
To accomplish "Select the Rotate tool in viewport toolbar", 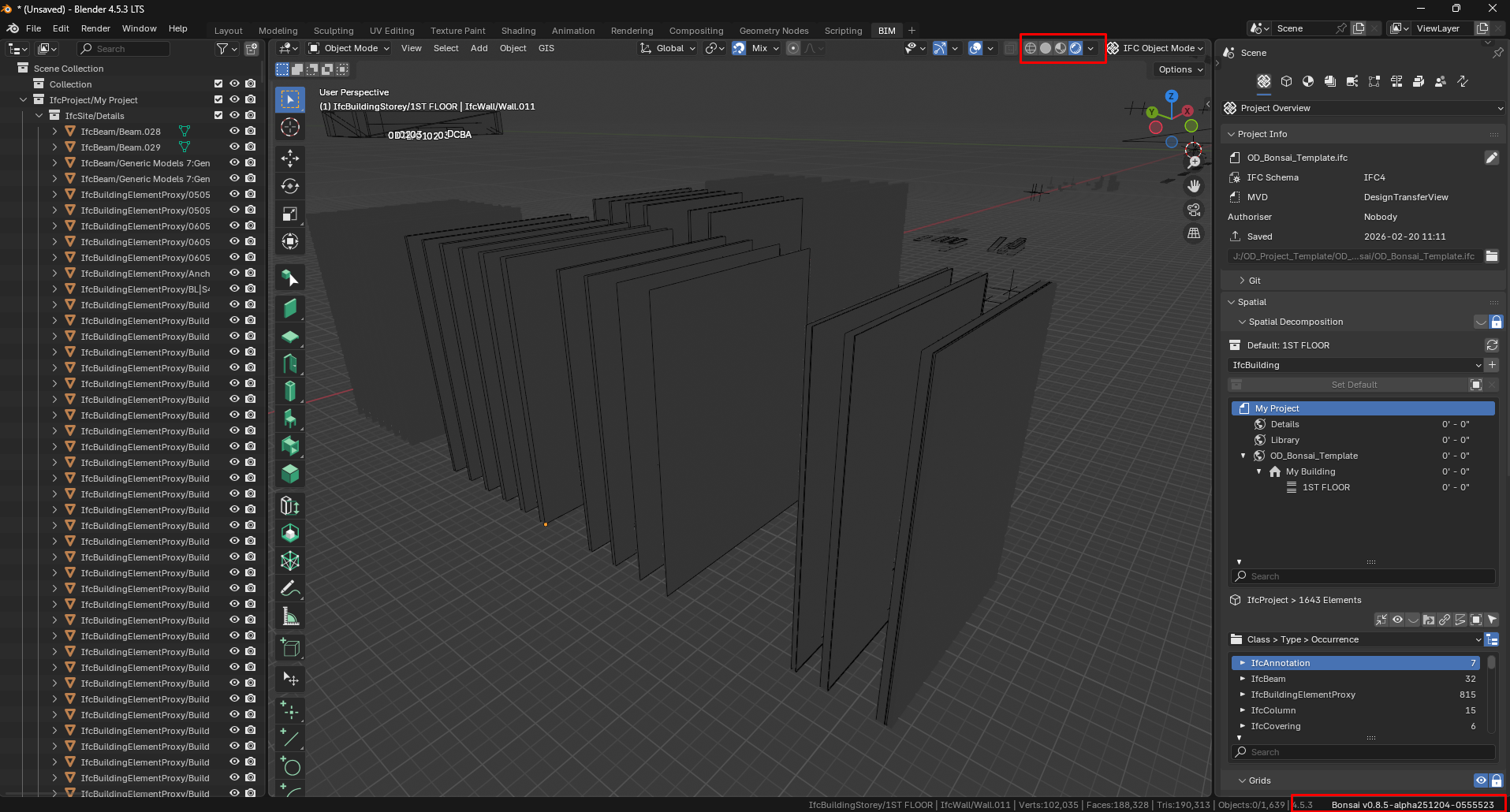I will click(x=290, y=186).
